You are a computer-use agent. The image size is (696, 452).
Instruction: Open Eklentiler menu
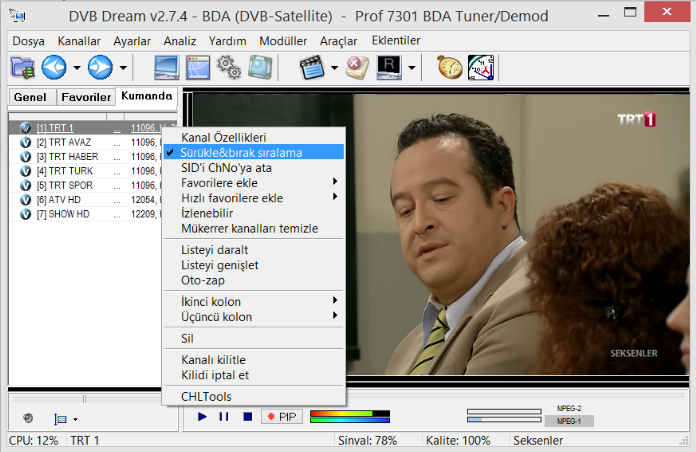coord(396,40)
